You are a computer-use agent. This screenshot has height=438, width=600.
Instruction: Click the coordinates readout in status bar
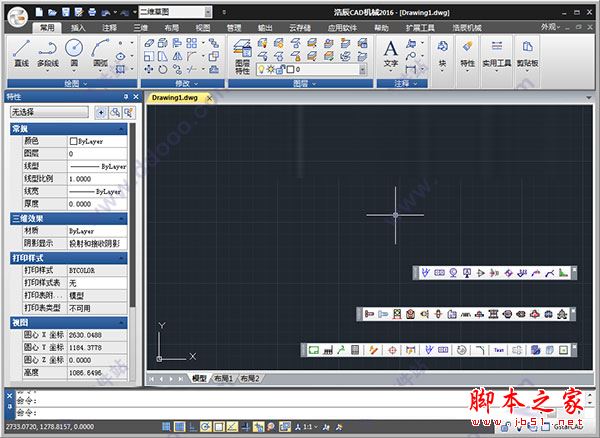[50, 427]
